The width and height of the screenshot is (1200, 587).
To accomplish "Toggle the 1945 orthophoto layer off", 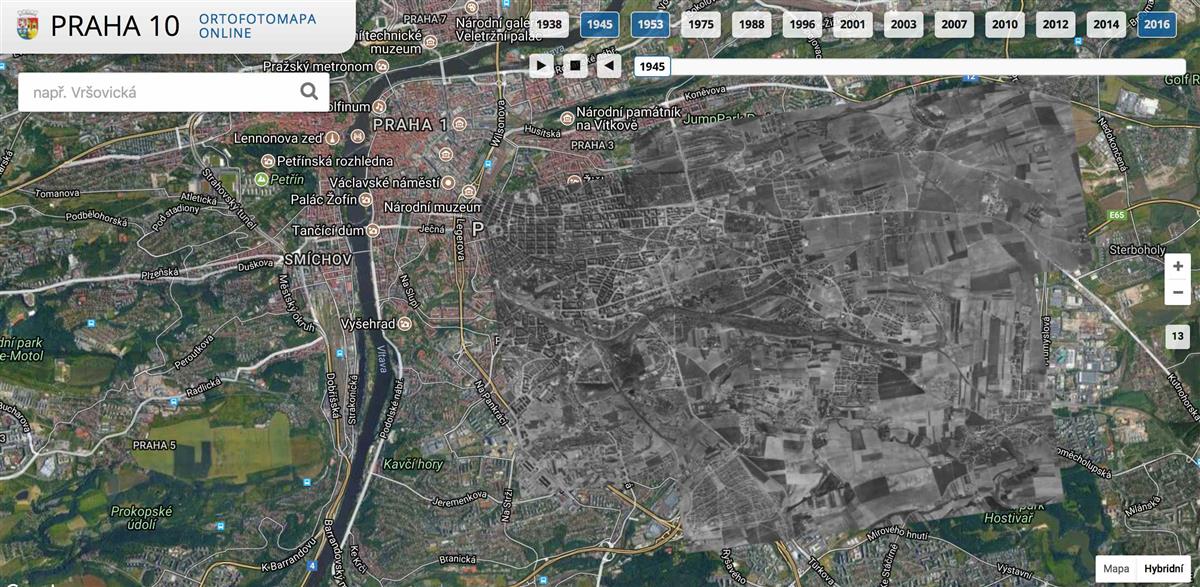I will tap(600, 25).
